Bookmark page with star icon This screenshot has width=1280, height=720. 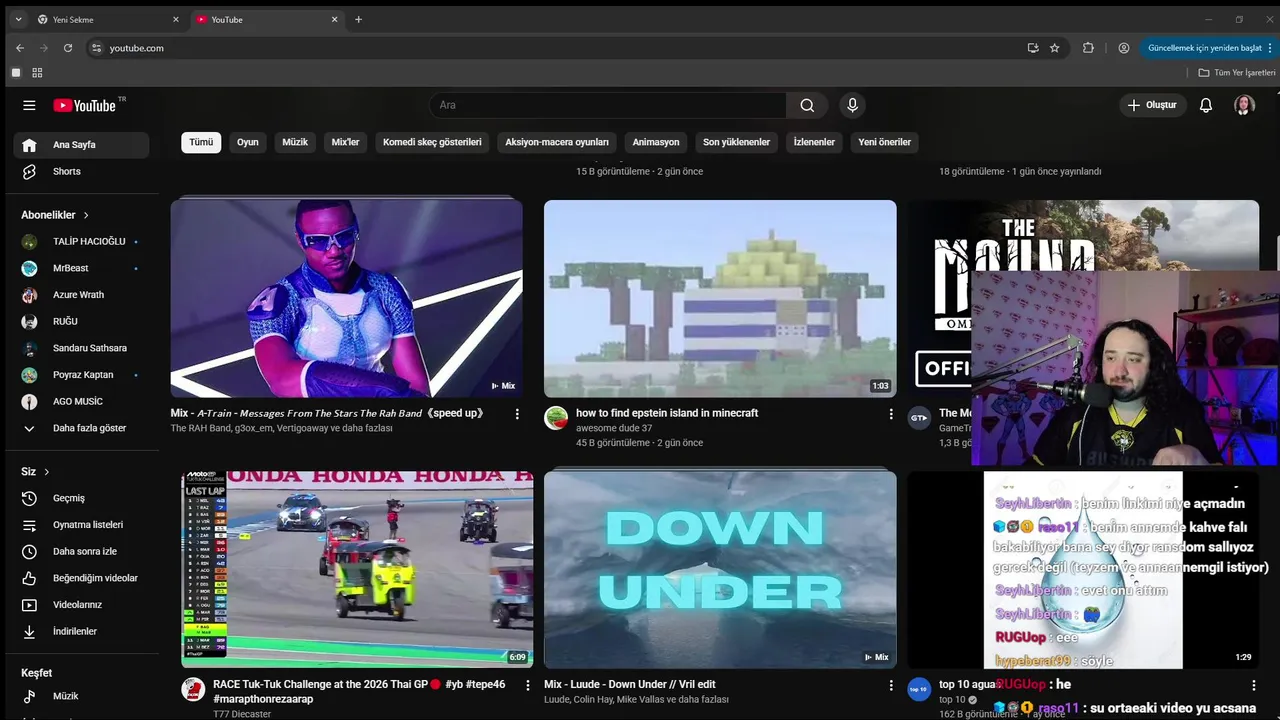pos(1054,48)
